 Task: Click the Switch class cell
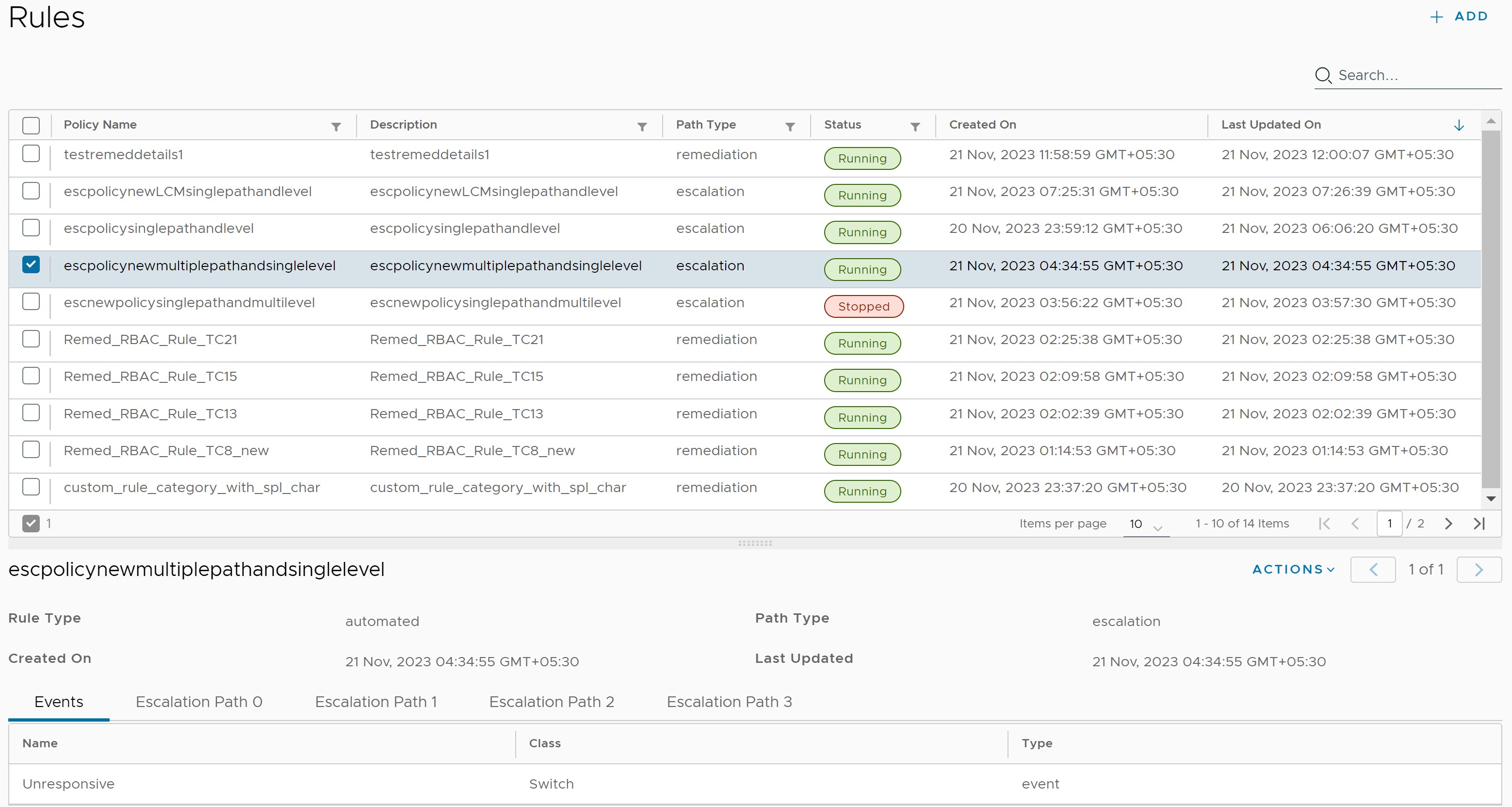(551, 784)
